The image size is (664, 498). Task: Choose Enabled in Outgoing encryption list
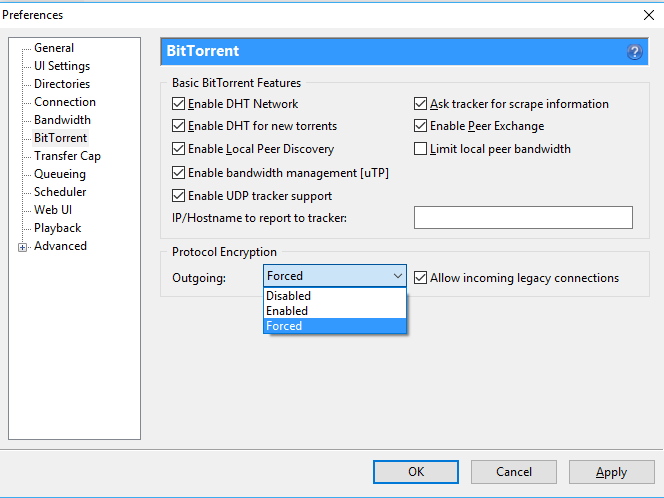pyautogui.click(x=335, y=311)
